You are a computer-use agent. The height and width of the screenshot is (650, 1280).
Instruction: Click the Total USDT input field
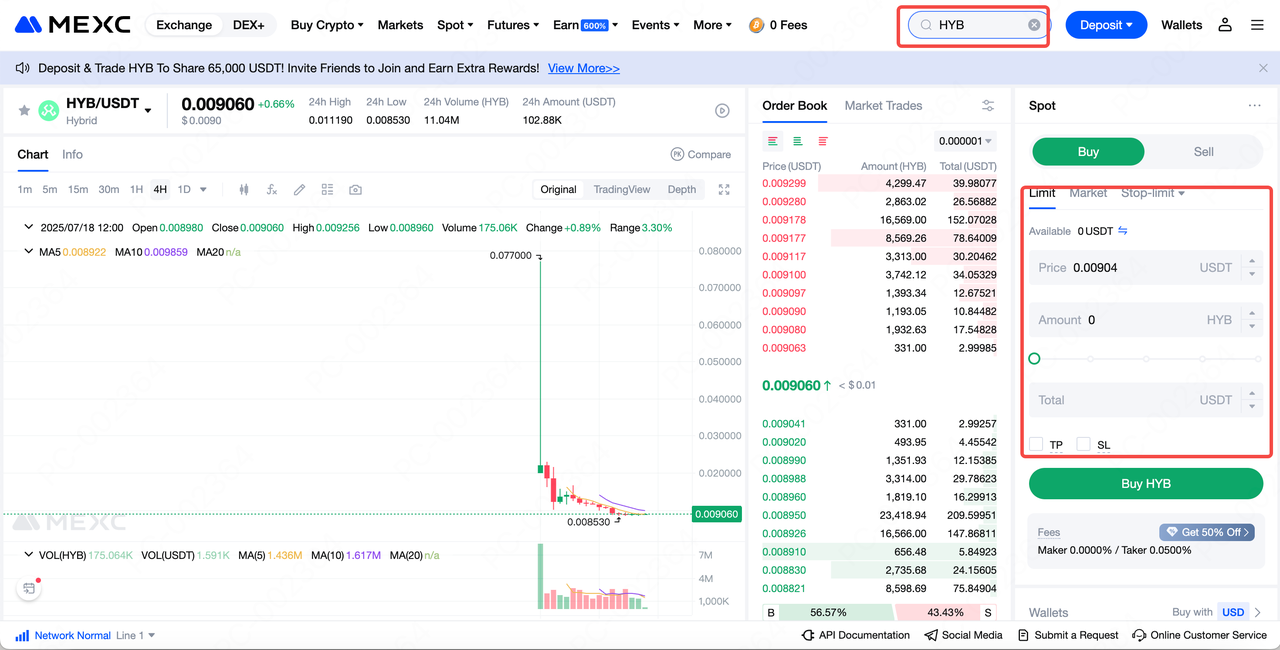coord(1145,400)
